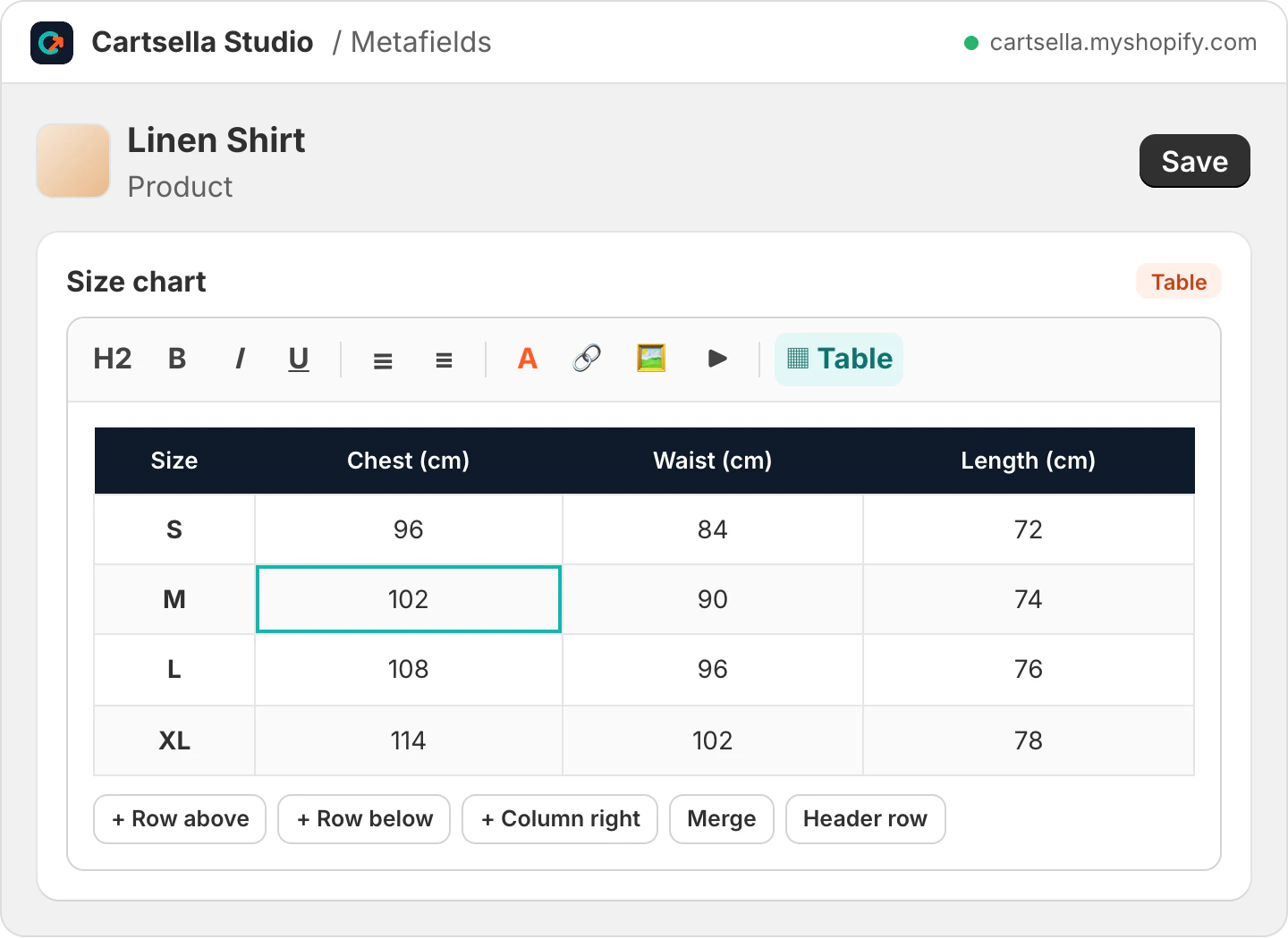Toggle underline formatting
Image resolution: width=1288 pixels, height=939 pixels.
tap(299, 359)
